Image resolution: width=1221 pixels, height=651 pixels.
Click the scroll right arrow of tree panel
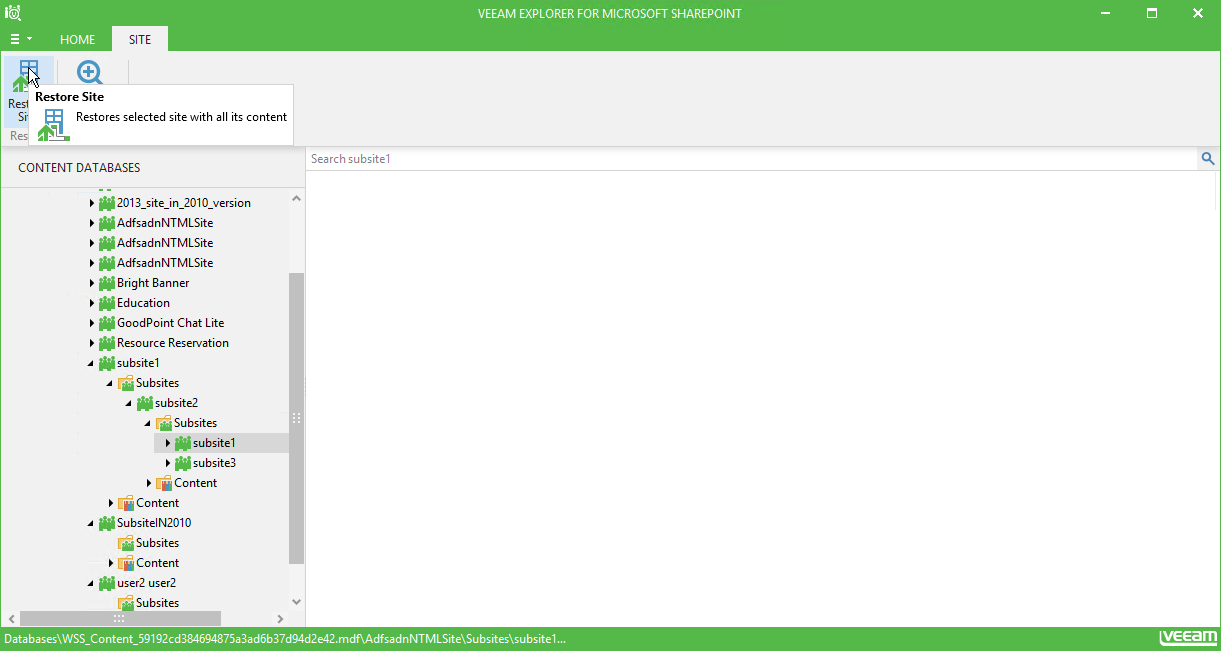pos(281,619)
